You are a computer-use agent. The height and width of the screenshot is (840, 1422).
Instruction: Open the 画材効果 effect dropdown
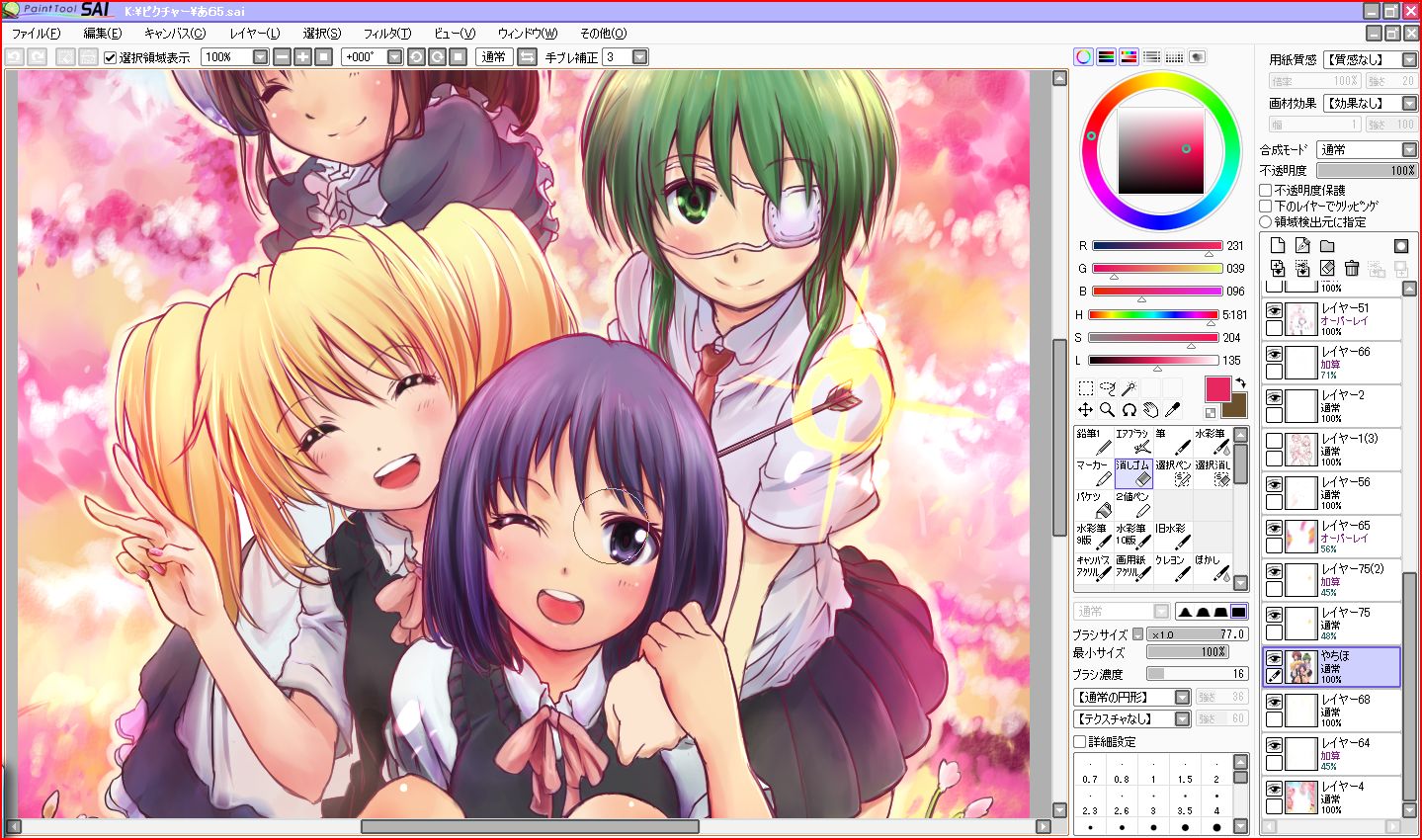click(x=1409, y=103)
